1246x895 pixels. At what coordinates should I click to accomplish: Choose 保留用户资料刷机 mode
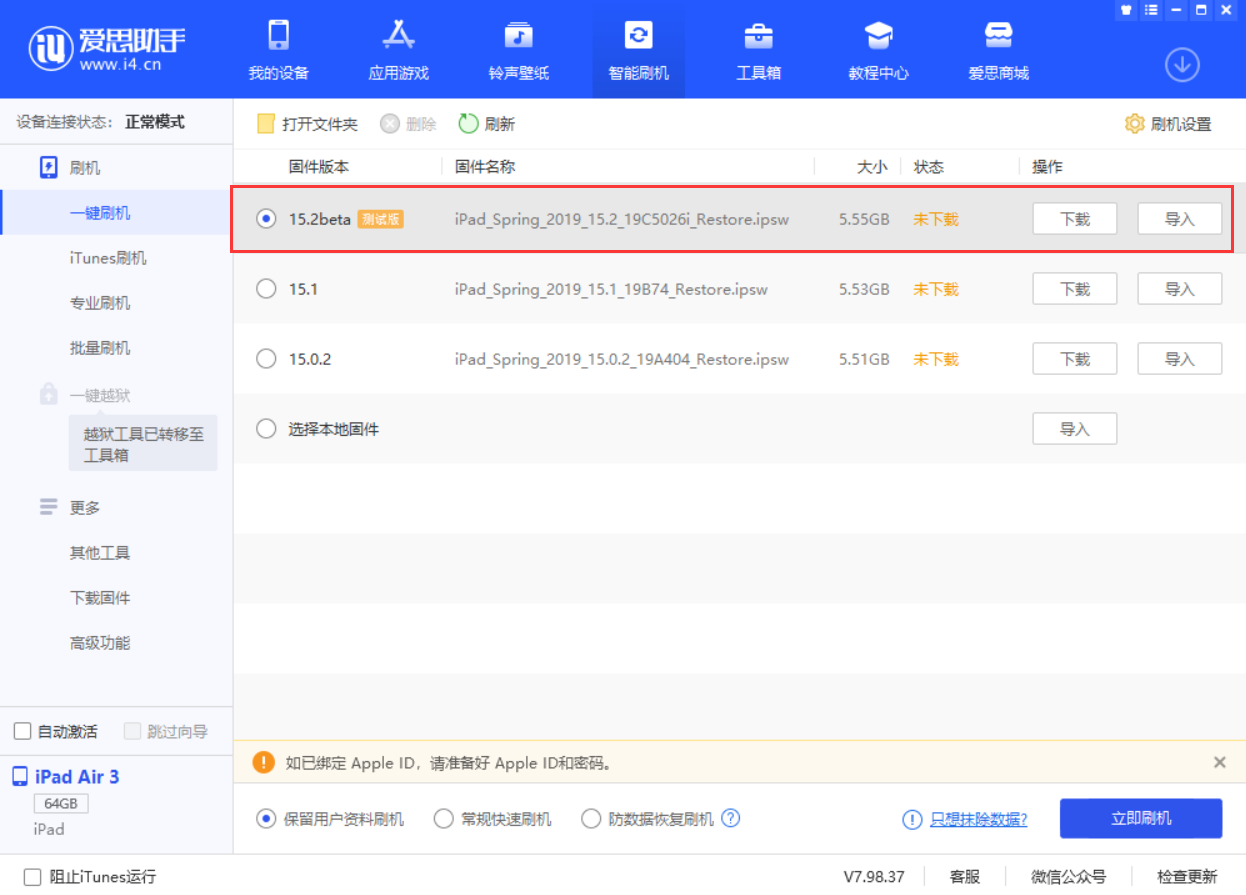(266, 819)
